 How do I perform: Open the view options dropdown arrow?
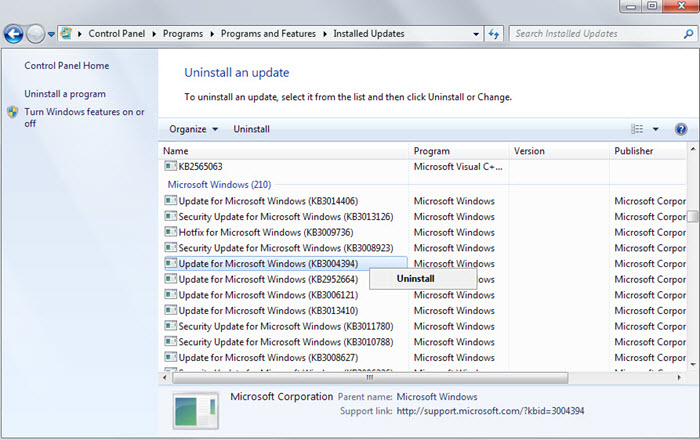coord(655,129)
